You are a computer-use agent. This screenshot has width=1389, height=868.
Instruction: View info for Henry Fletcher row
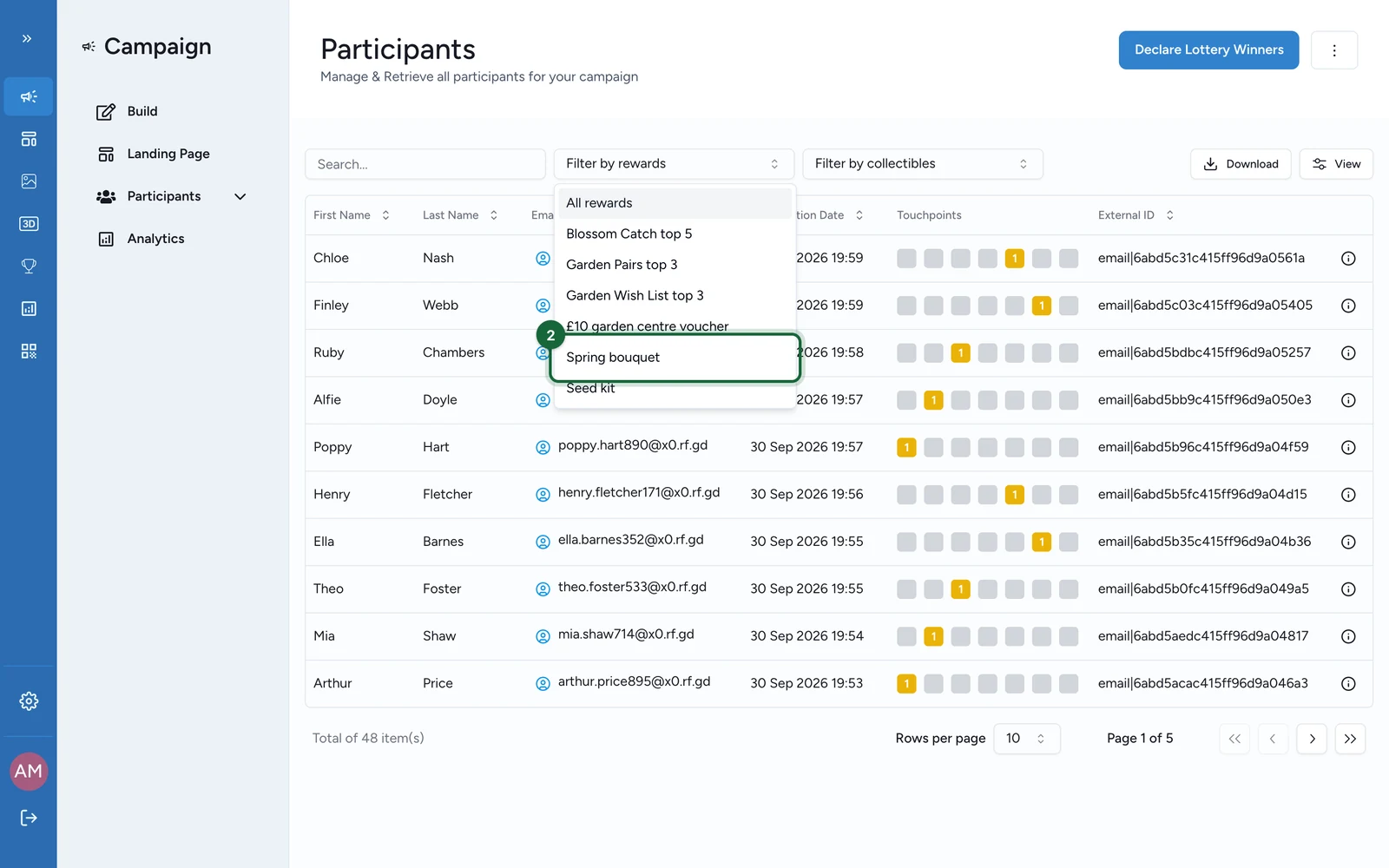[x=1348, y=495]
